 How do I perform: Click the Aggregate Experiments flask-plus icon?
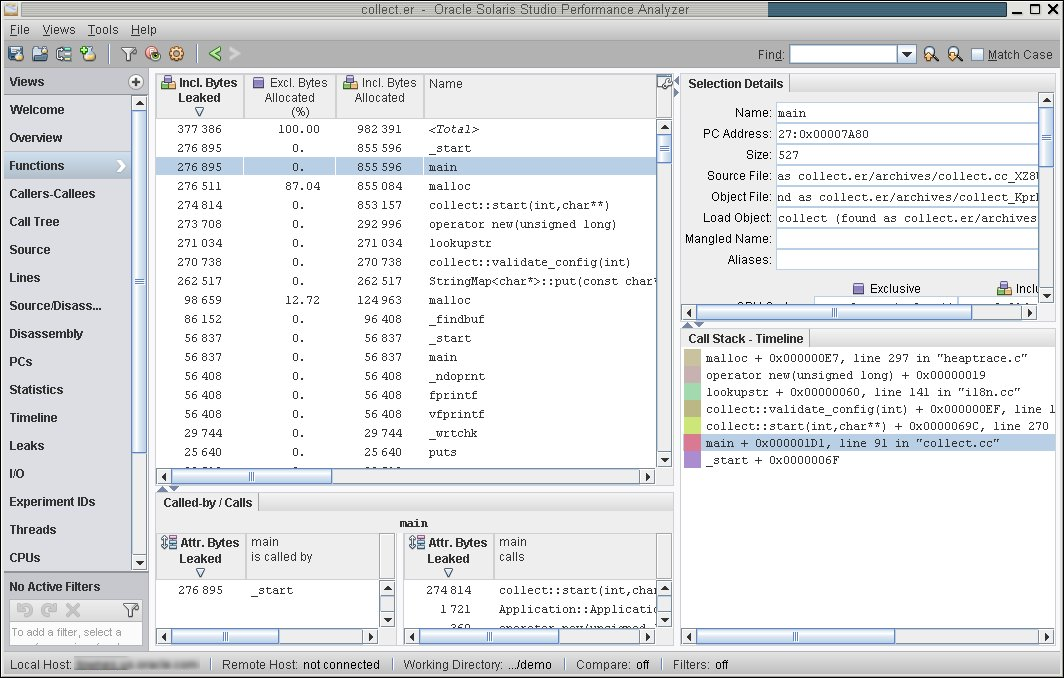pos(88,54)
